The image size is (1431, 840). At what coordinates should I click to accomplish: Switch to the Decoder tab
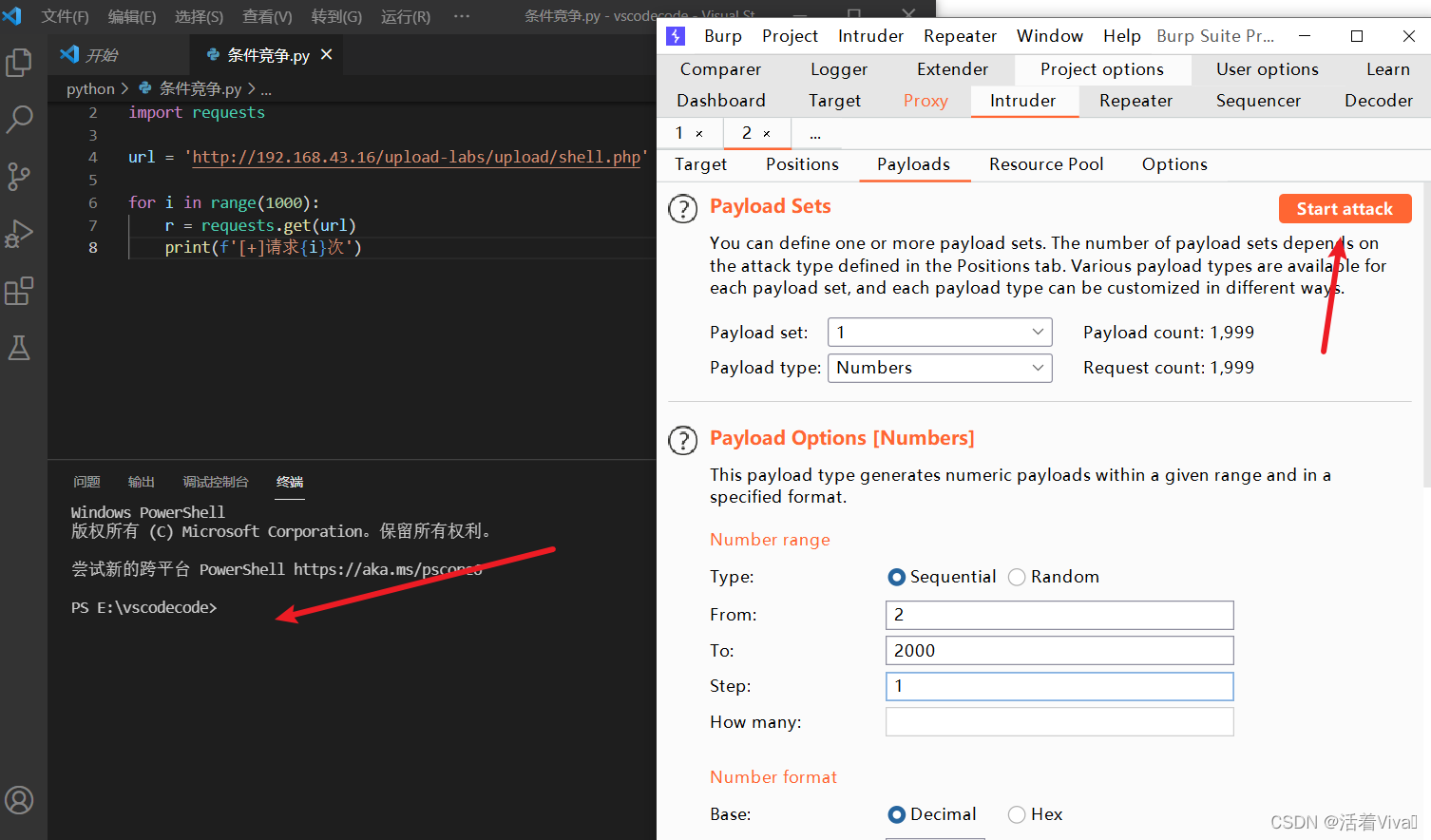[1379, 101]
